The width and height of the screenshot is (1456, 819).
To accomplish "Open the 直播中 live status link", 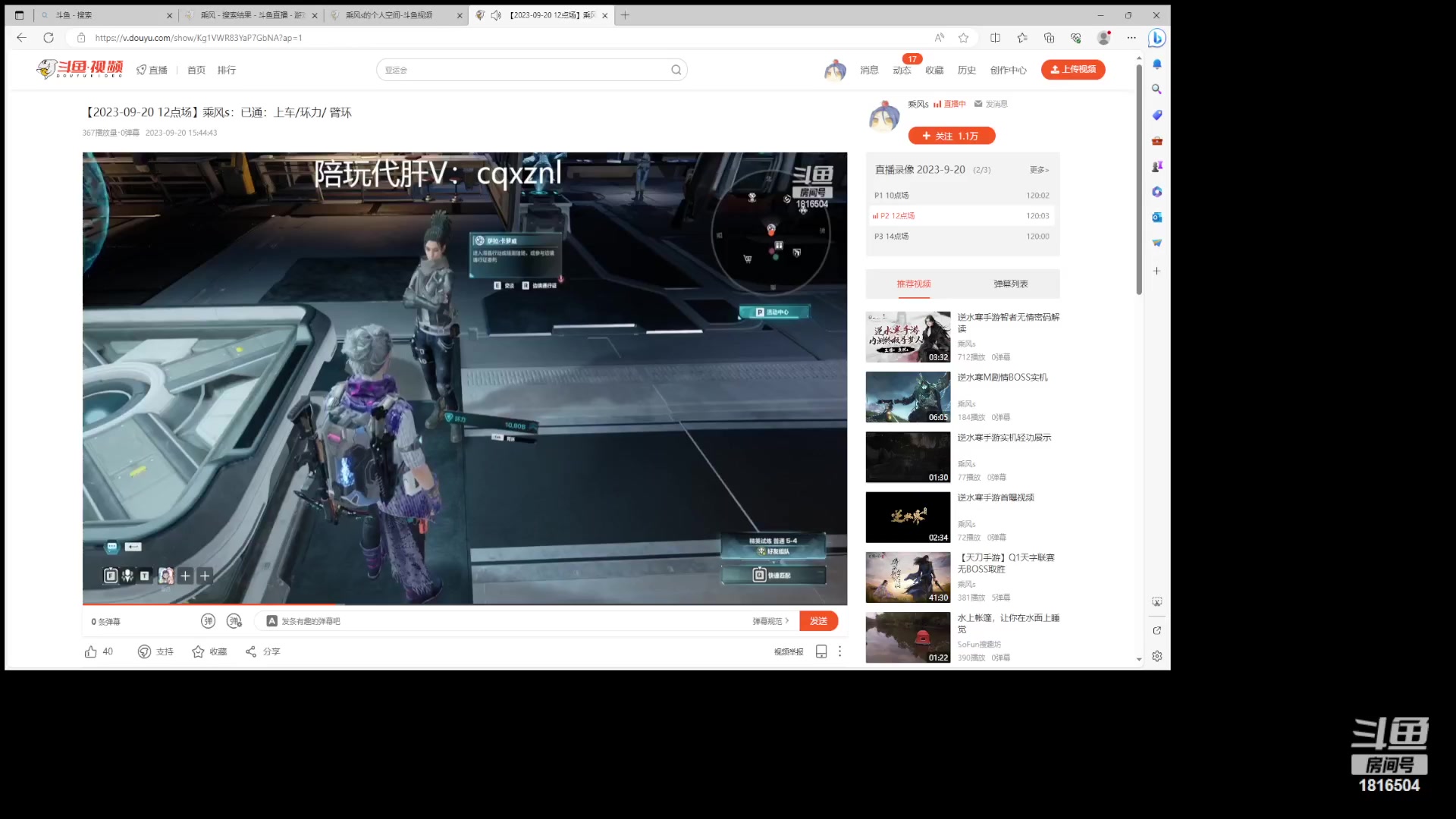I will [949, 104].
